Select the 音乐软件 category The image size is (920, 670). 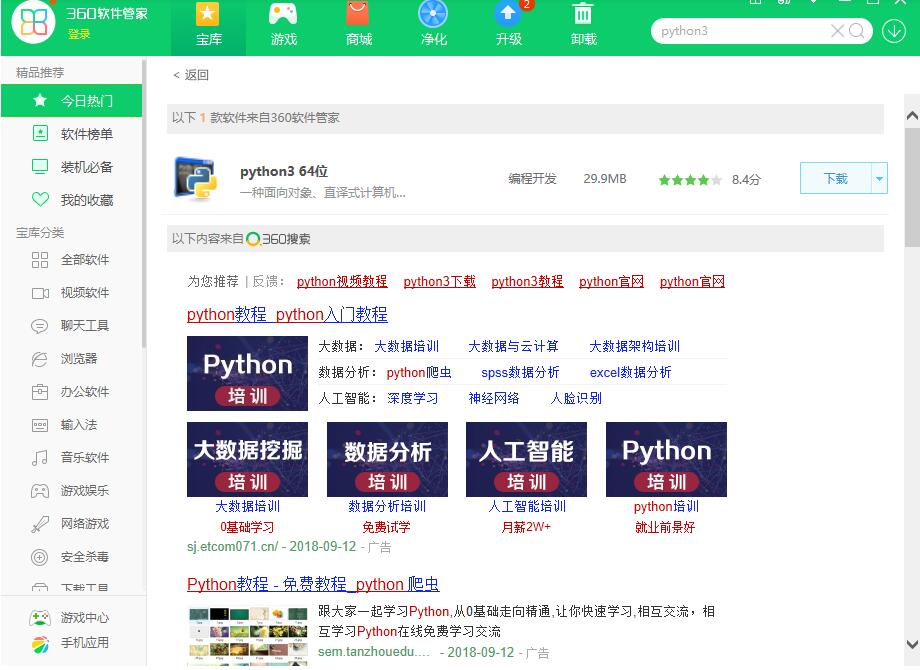pyautogui.click(x=72, y=458)
